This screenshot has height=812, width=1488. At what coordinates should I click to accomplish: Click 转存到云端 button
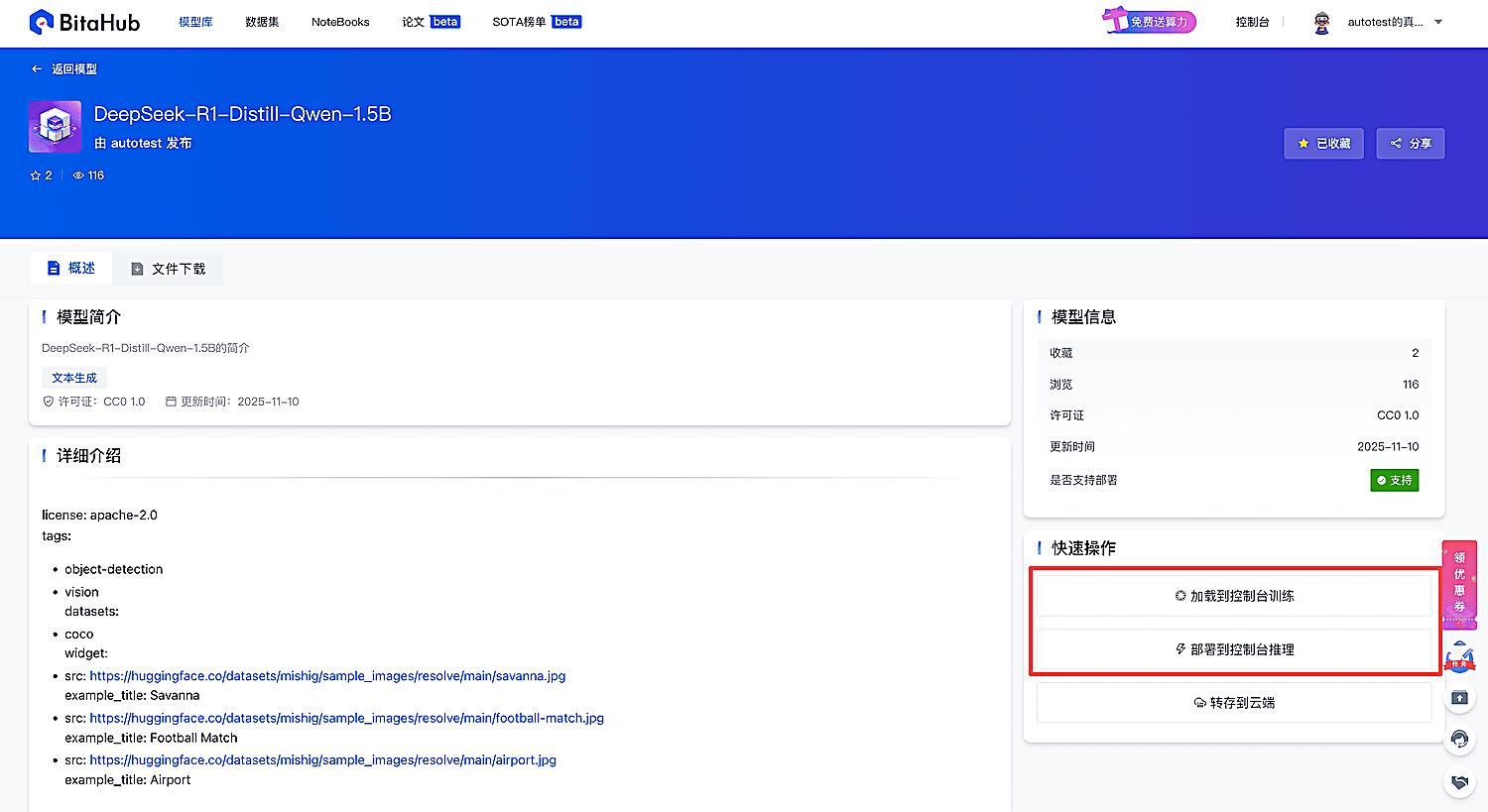pyautogui.click(x=1234, y=703)
